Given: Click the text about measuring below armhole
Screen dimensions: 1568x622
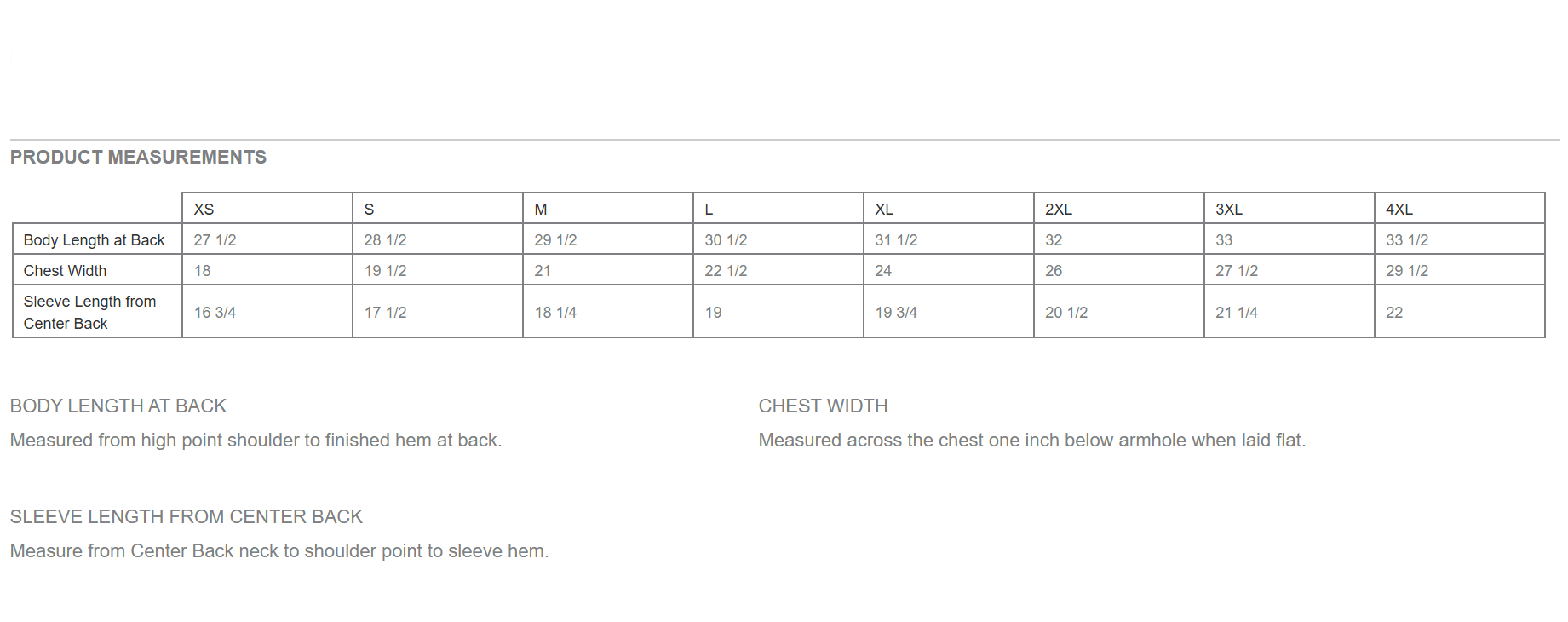Looking at the screenshot, I should (1031, 441).
